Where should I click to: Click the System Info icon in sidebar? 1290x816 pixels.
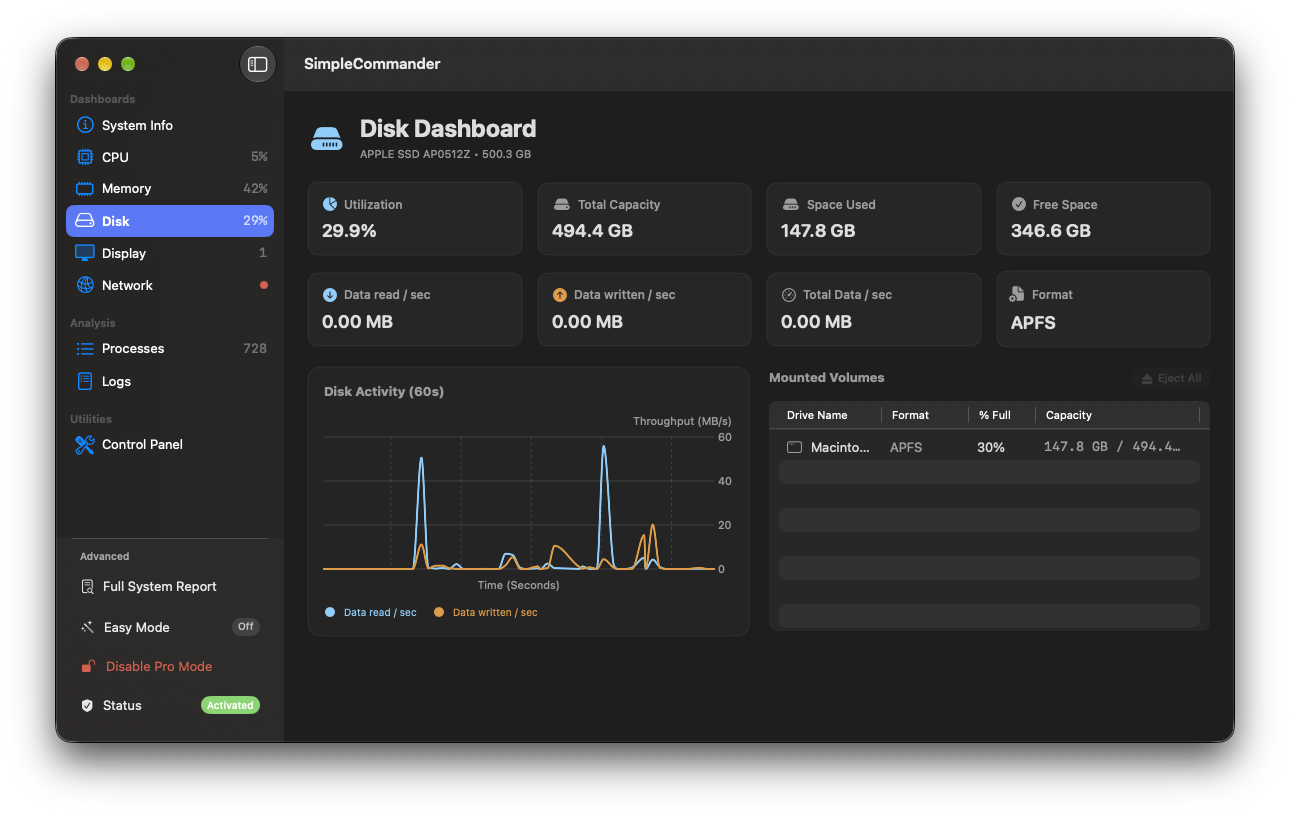pos(85,125)
